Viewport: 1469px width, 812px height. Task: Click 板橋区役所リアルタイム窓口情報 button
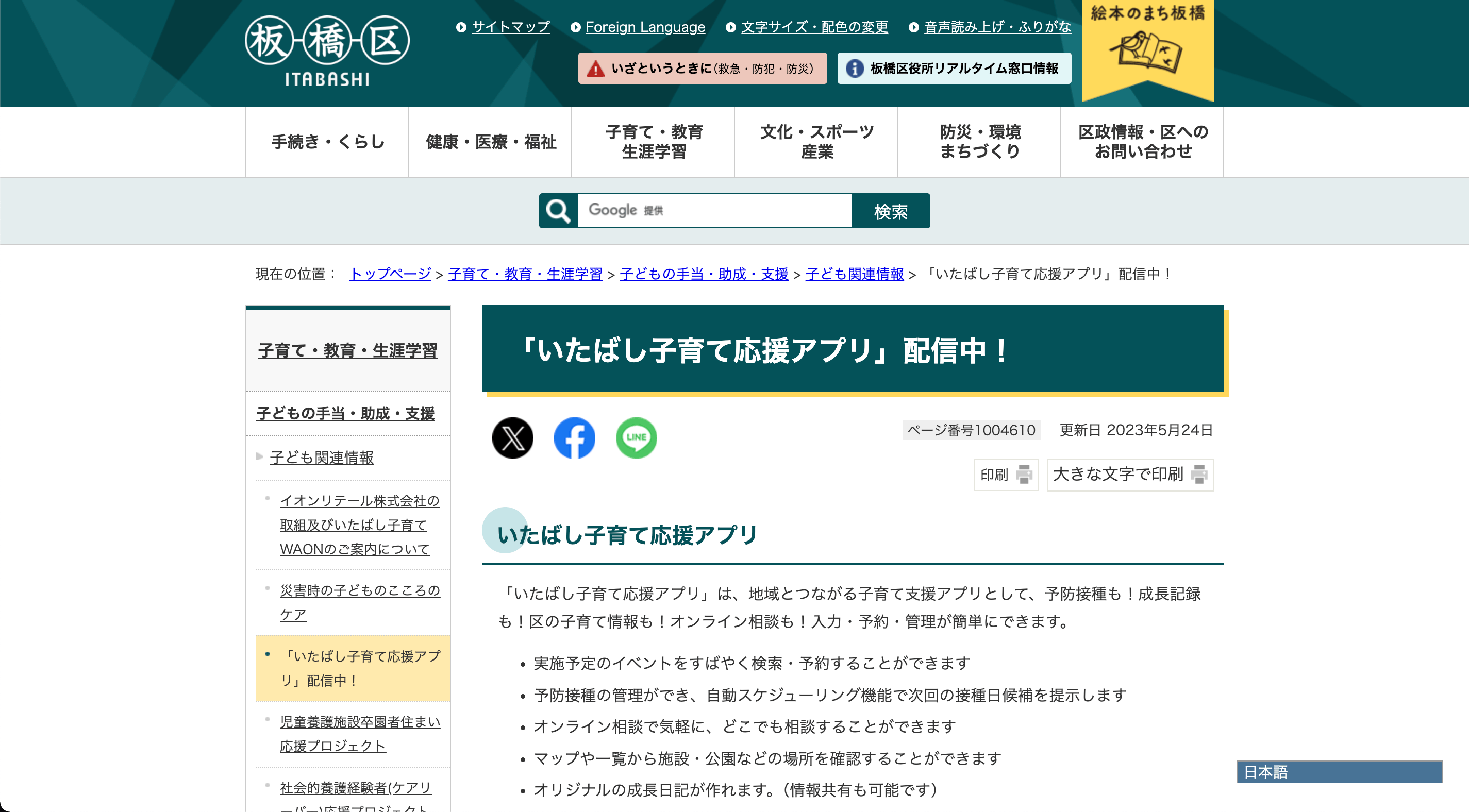point(954,69)
